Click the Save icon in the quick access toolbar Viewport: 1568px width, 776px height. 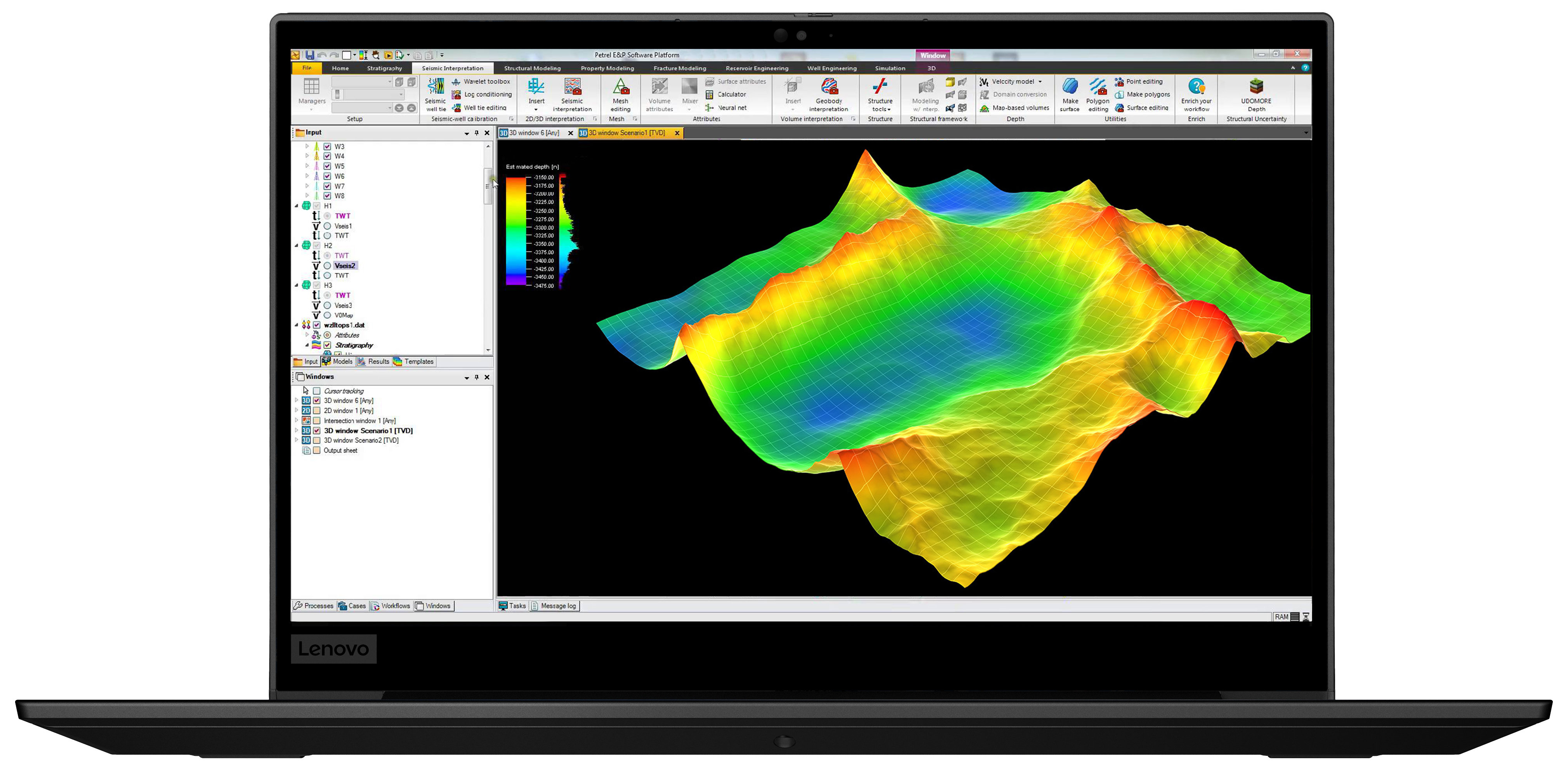pos(310,55)
